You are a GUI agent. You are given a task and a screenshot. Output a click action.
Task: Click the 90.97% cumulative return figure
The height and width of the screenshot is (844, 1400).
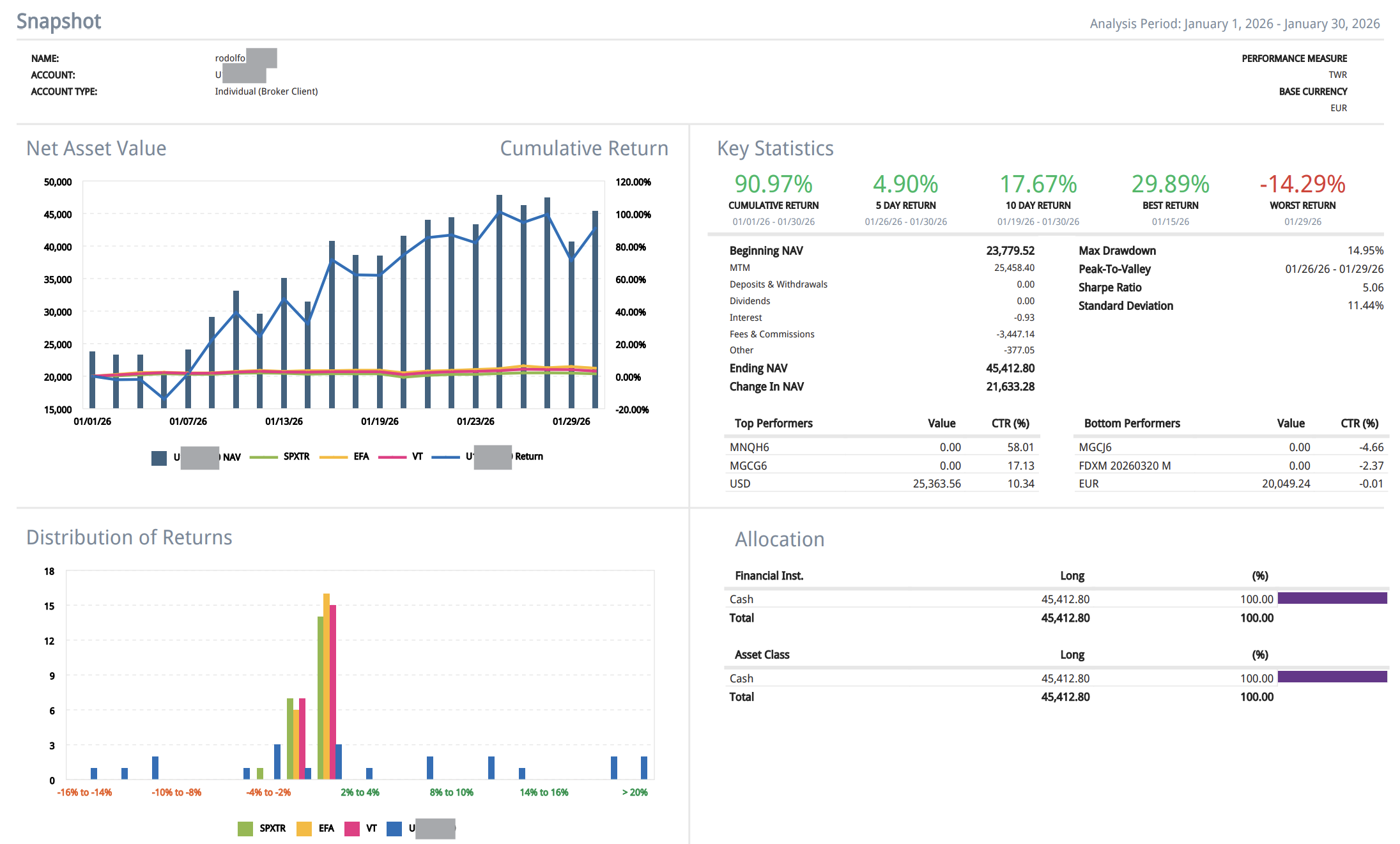click(773, 185)
